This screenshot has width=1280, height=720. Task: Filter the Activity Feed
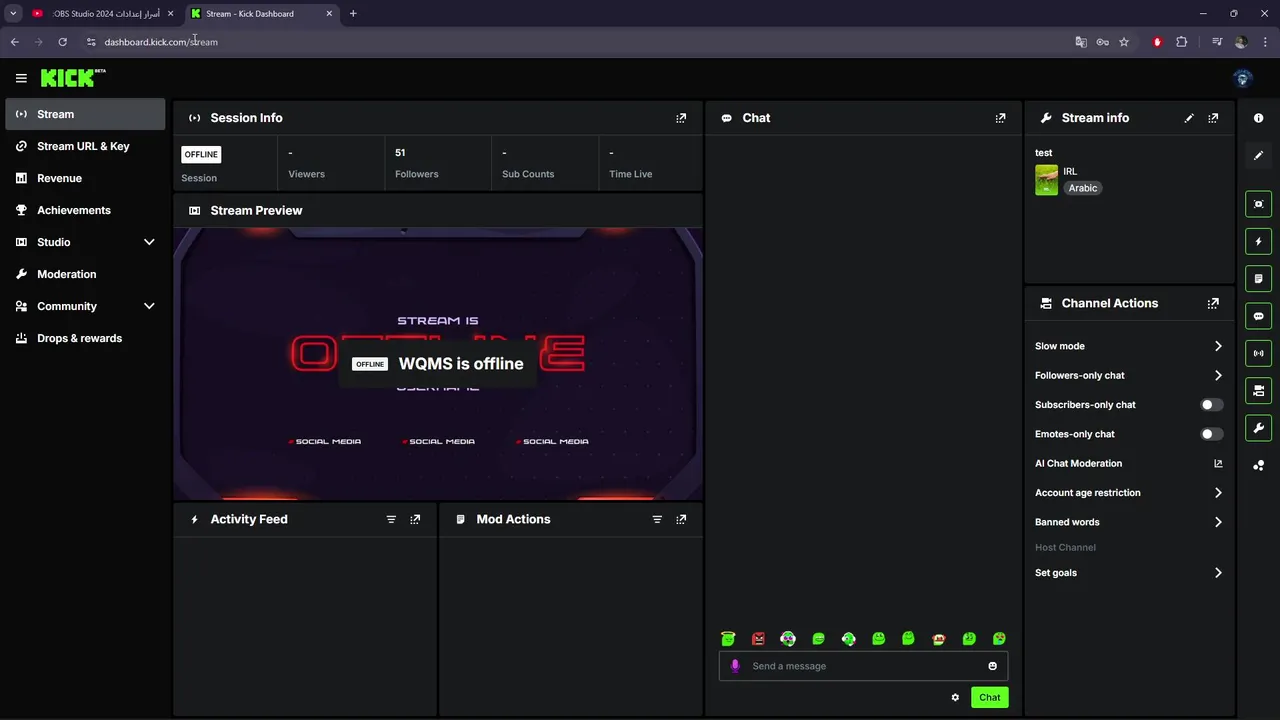tap(391, 519)
